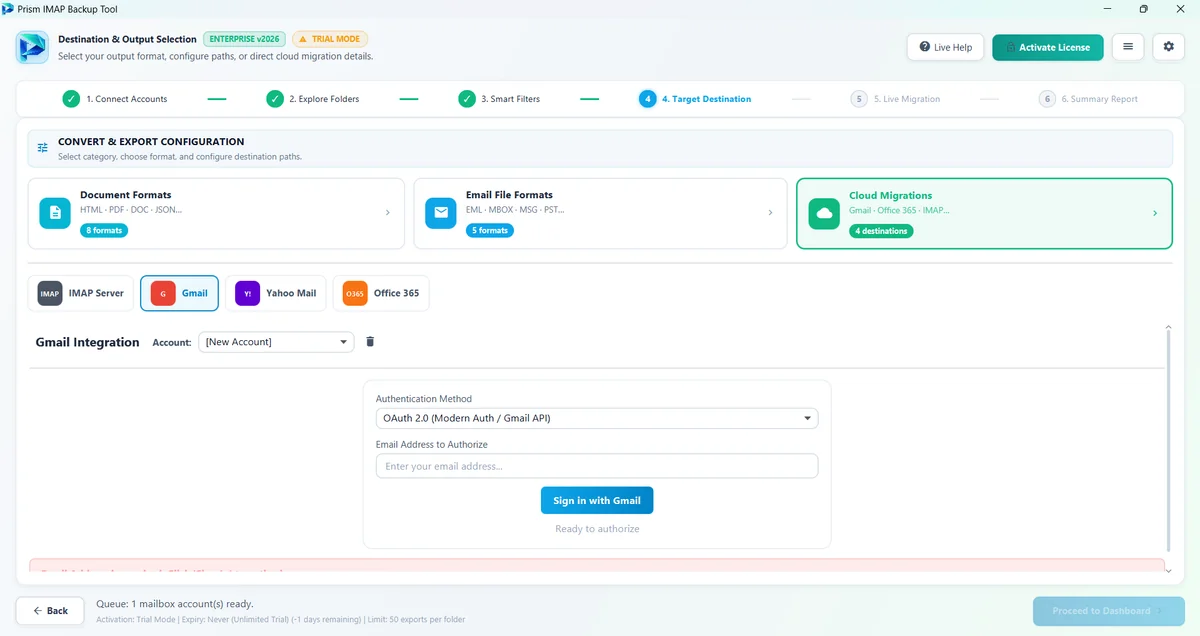Expand Cloud Migrations using its chevron
The image size is (1200, 636).
pyautogui.click(x=1155, y=213)
